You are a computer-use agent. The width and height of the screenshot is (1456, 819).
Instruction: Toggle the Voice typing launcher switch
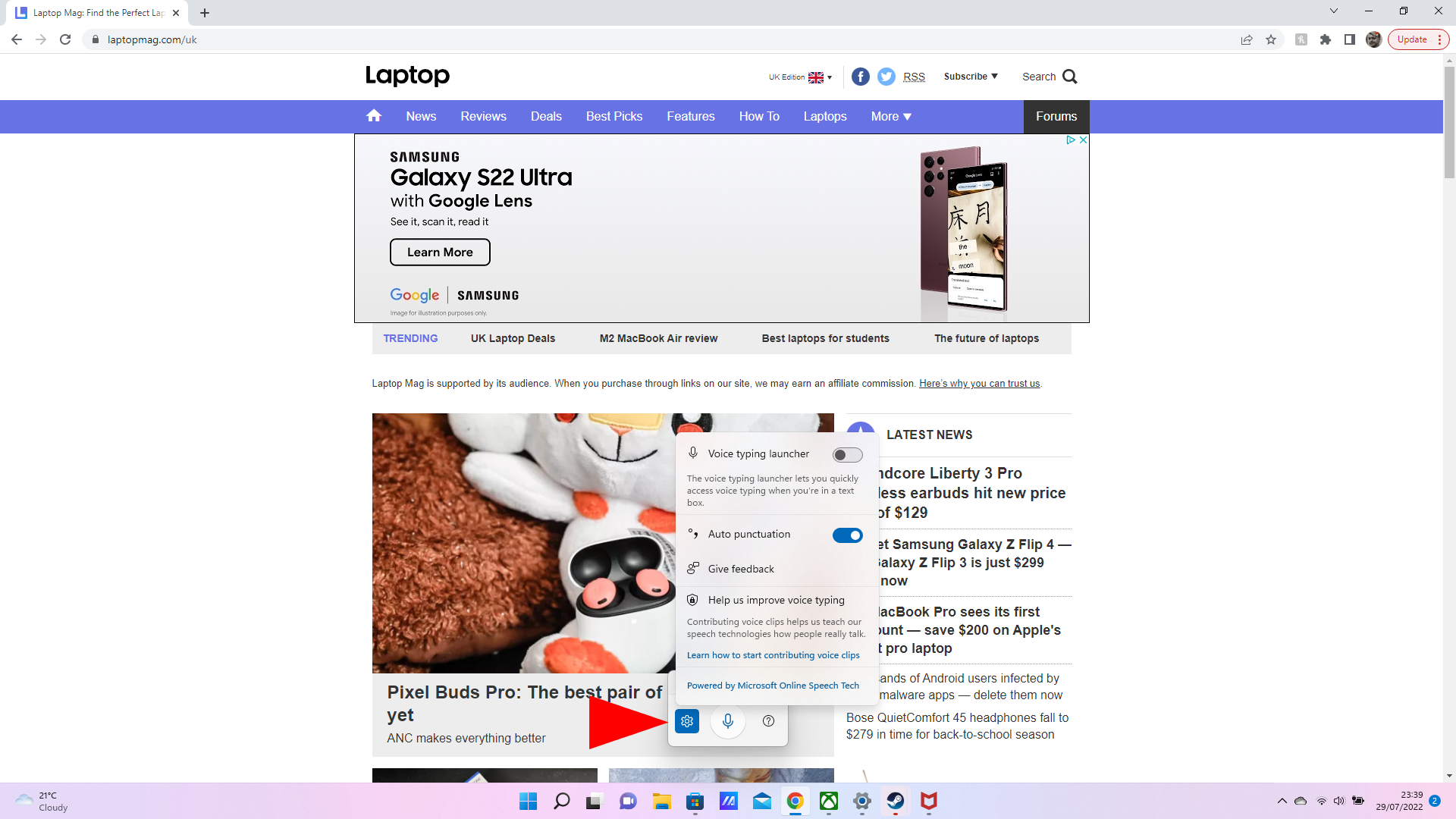point(847,454)
